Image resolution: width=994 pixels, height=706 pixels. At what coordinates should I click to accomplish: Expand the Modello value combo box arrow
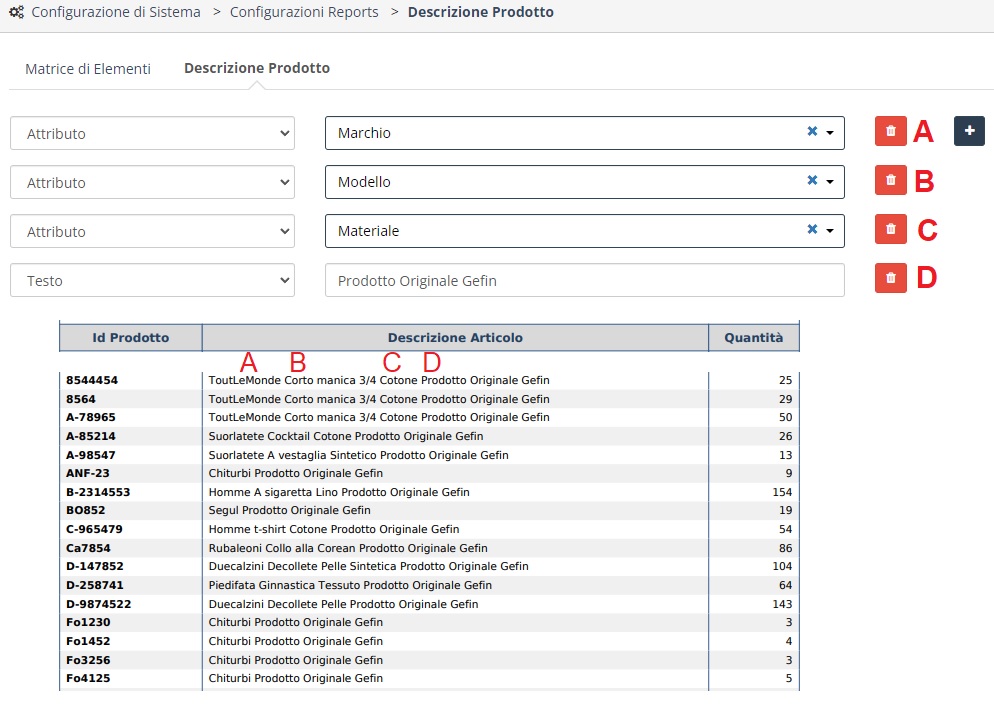830,181
